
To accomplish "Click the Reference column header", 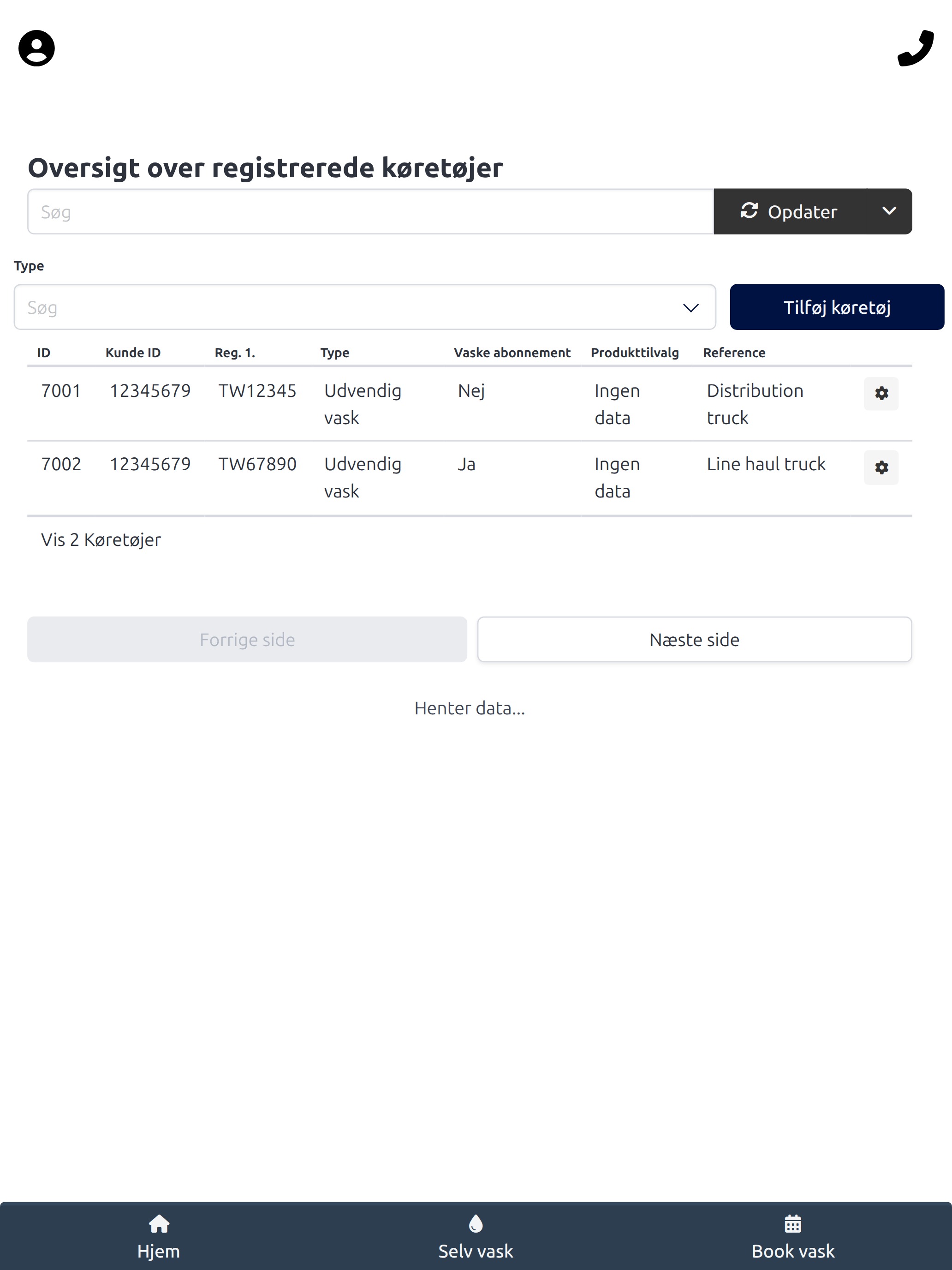I will click(x=734, y=353).
